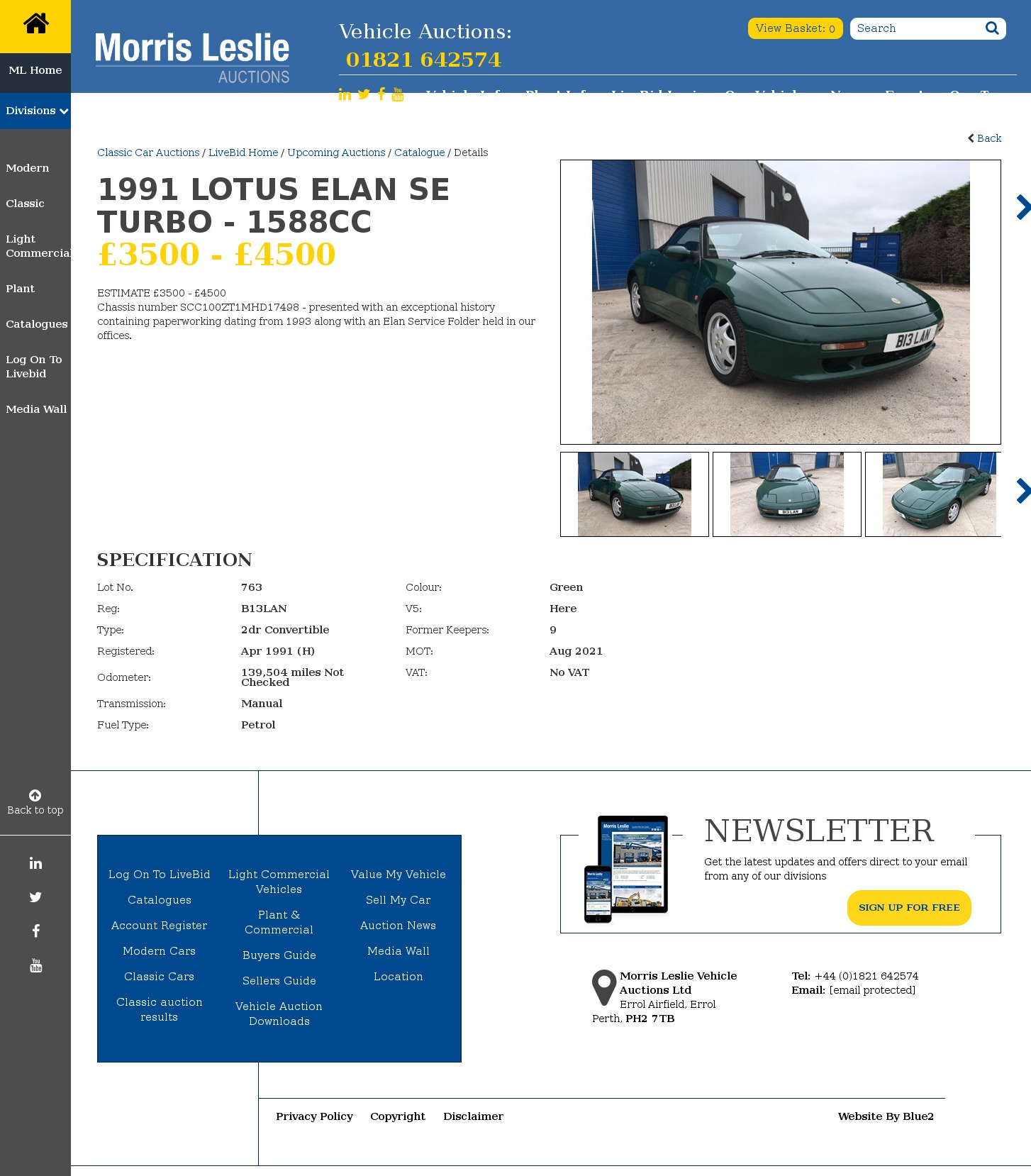Viewport: 1031px width, 1176px height.
Task: Open Sell My Car link
Action: pos(399,900)
